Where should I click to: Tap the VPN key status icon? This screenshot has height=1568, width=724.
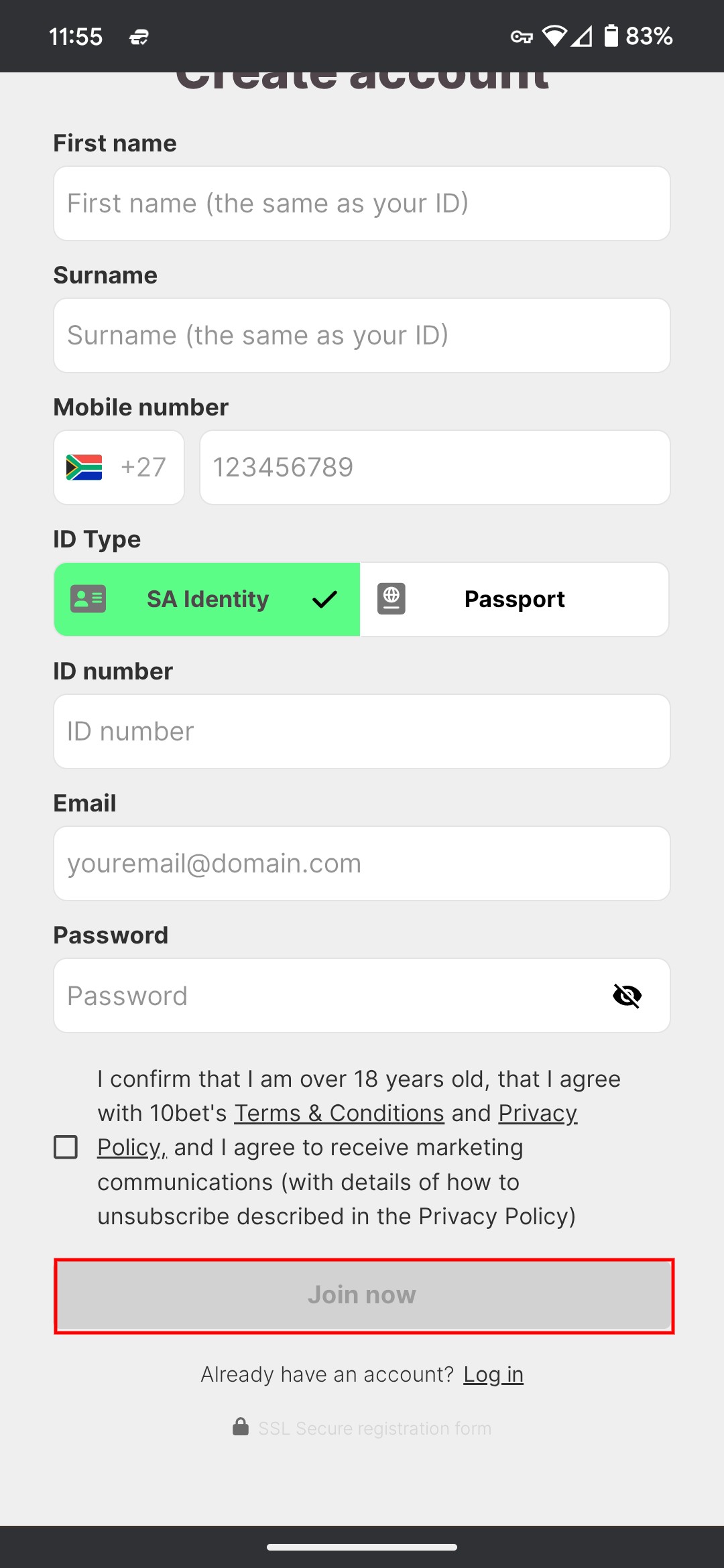click(522, 37)
